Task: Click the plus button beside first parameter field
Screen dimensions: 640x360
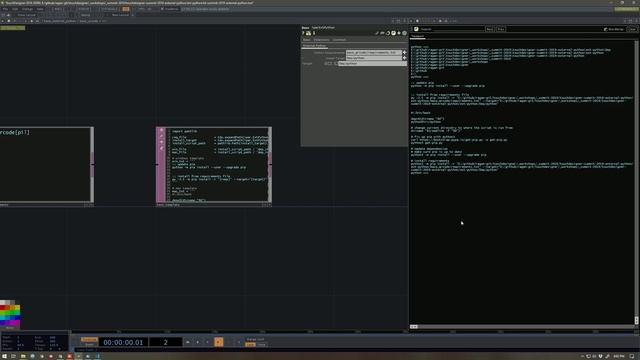Action: tap(404, 53)
